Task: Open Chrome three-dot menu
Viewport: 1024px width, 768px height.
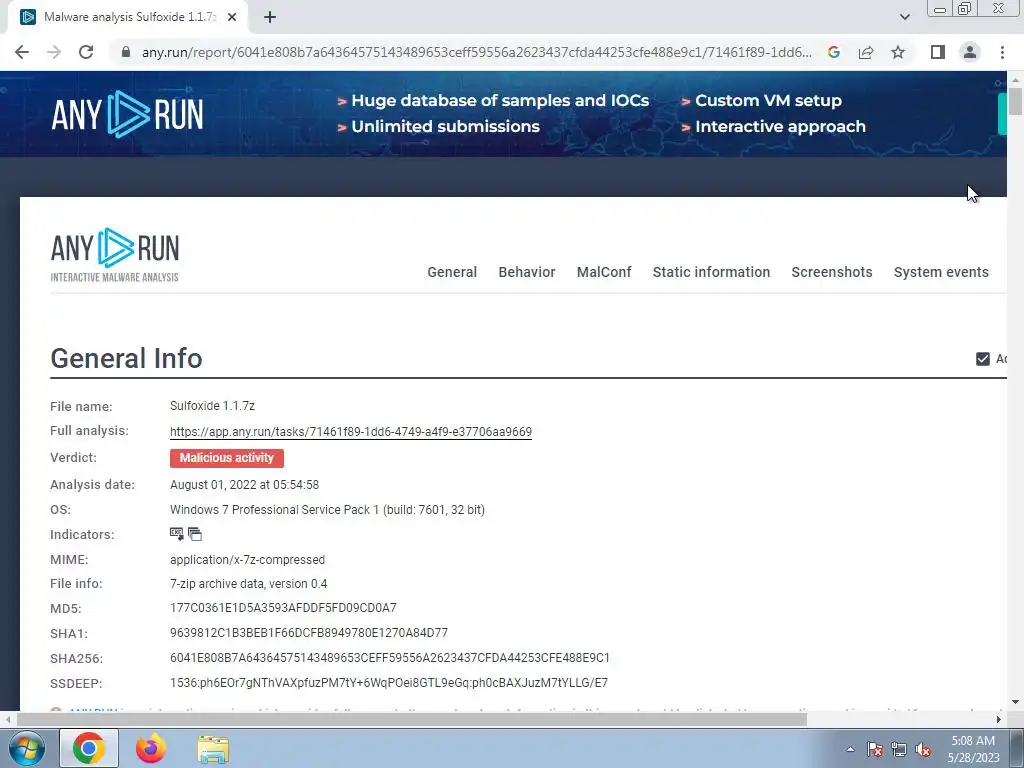Action: click(1002, 52)
